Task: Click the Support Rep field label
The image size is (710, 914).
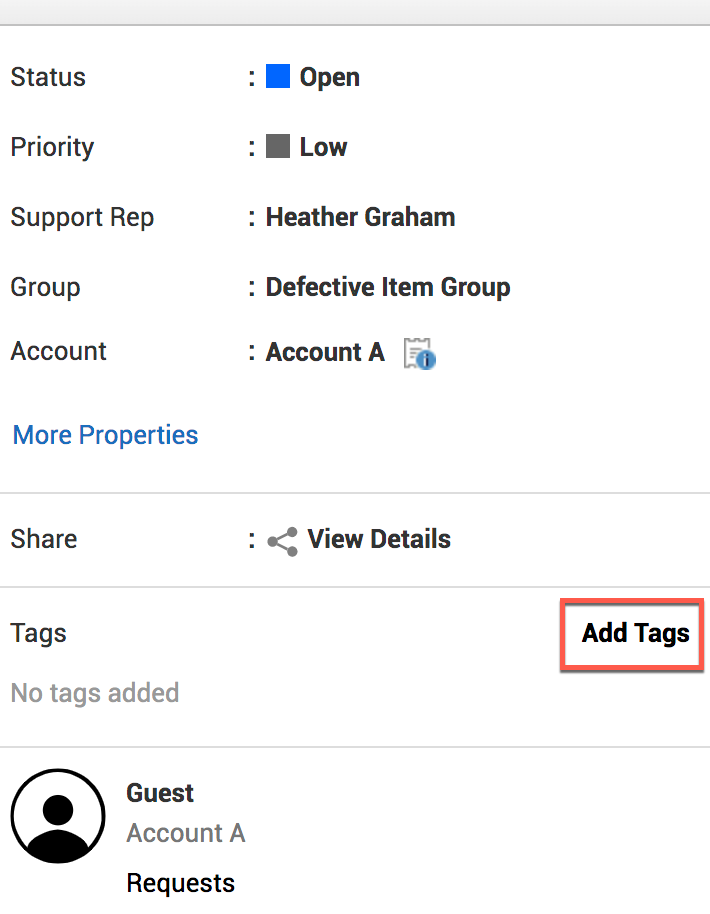Action: pos(82,217)
